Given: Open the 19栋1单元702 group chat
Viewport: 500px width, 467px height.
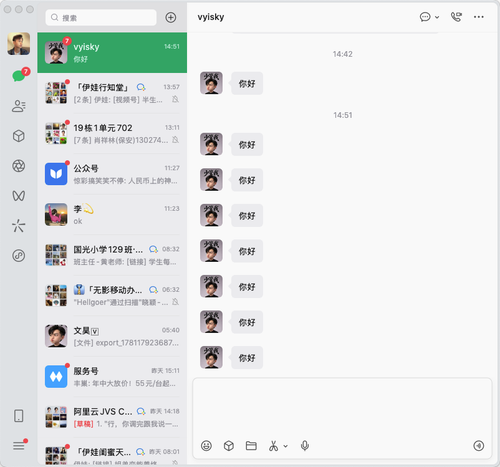Looking at the screenshot, I should pyautogui.click(x=112, y=133).
